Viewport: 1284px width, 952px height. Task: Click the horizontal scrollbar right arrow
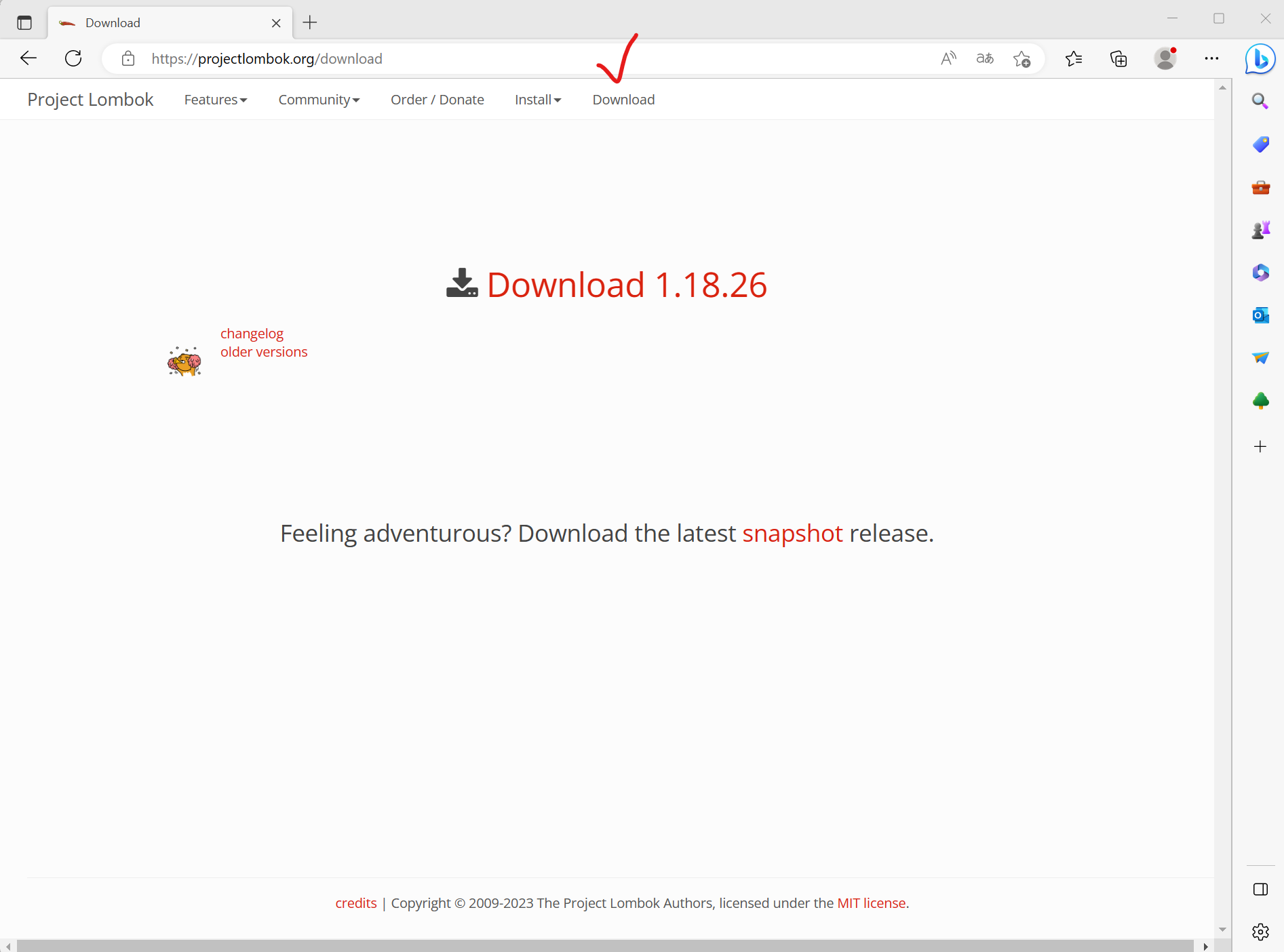coord(1205,946)
